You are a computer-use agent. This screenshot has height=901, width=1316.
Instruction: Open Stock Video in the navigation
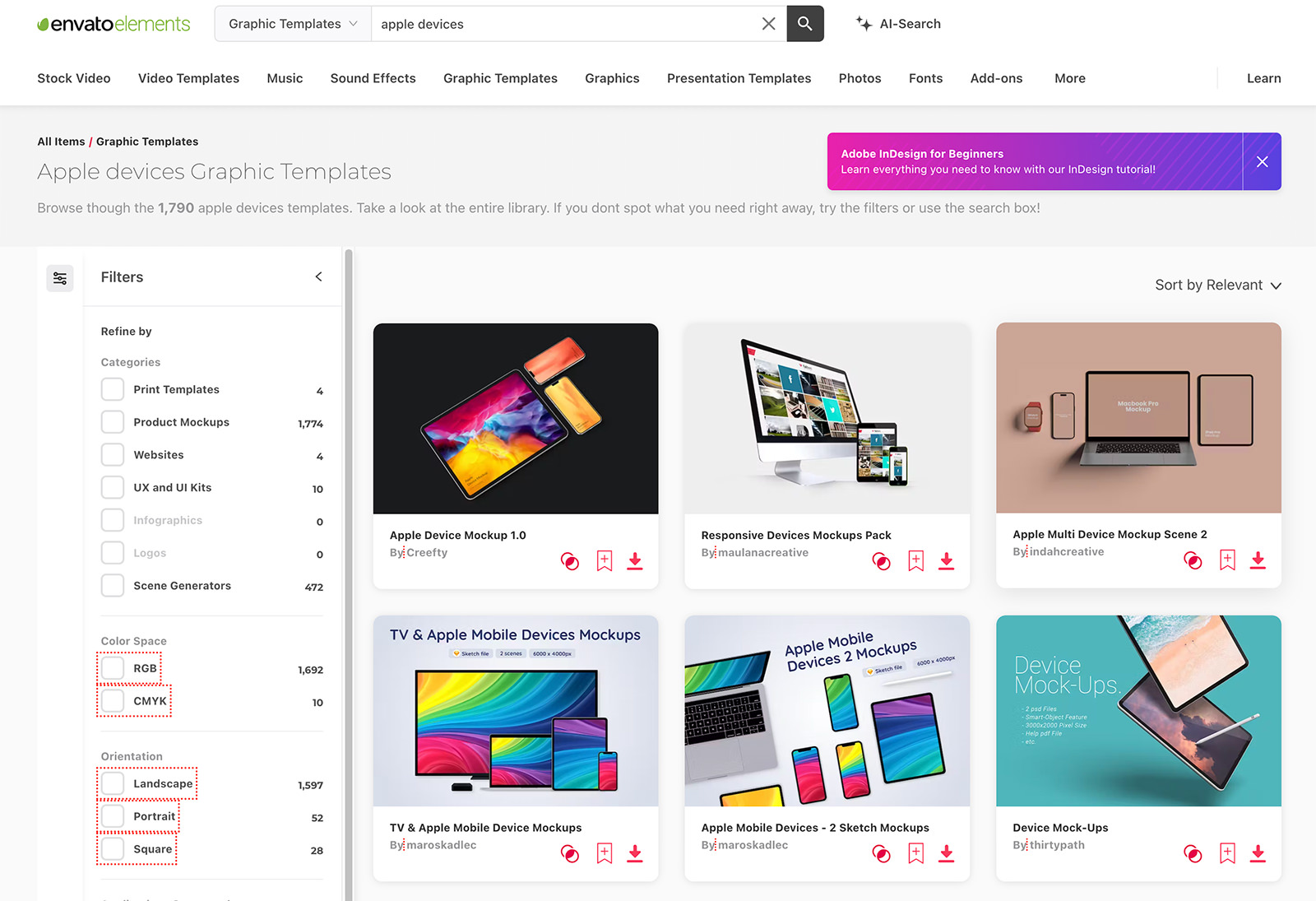click(74, 78)
